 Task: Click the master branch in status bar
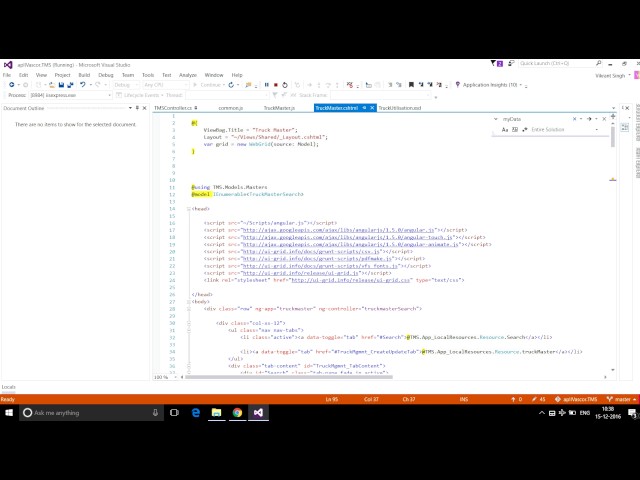(x=622, y=399)
